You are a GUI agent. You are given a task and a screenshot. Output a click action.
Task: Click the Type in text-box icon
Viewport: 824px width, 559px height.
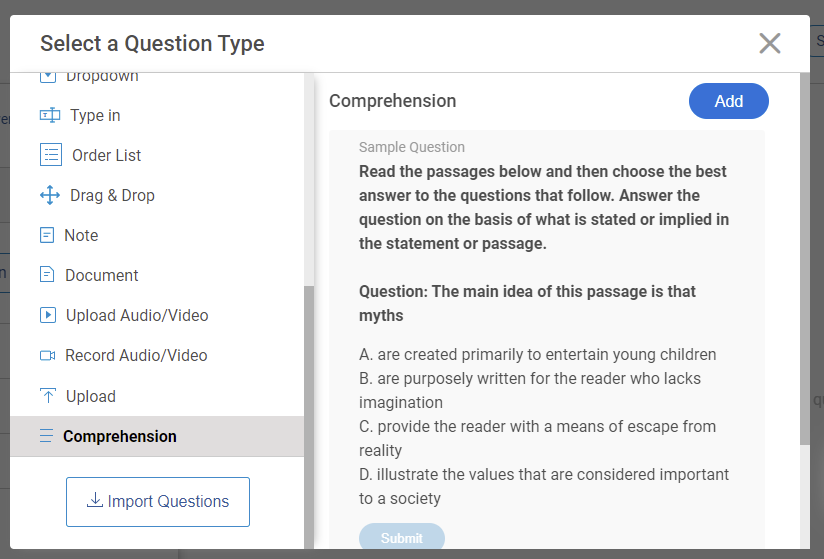(49, 115)
